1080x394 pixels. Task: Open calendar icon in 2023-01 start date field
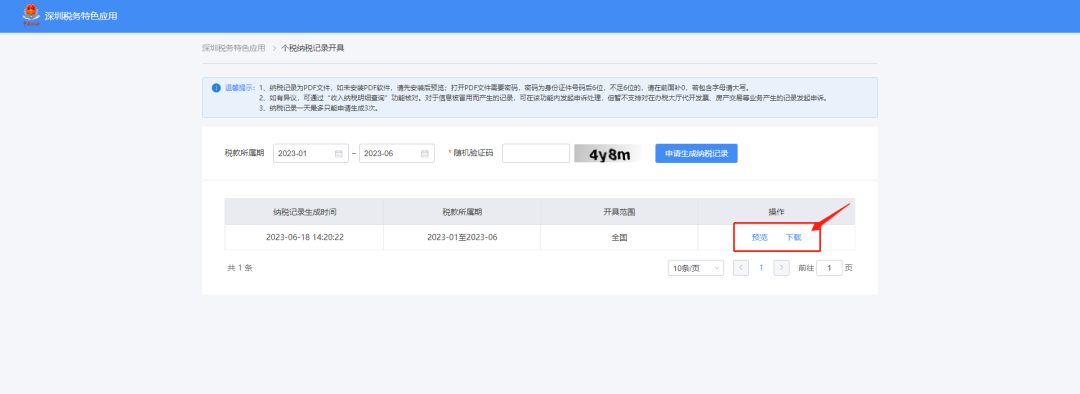tap(339, 154)
